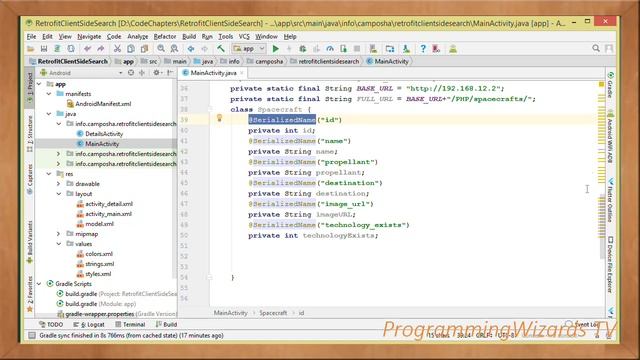
Task: Click the Save All toolbar icon
Action: pyautogui.click(x=44, y=49)
